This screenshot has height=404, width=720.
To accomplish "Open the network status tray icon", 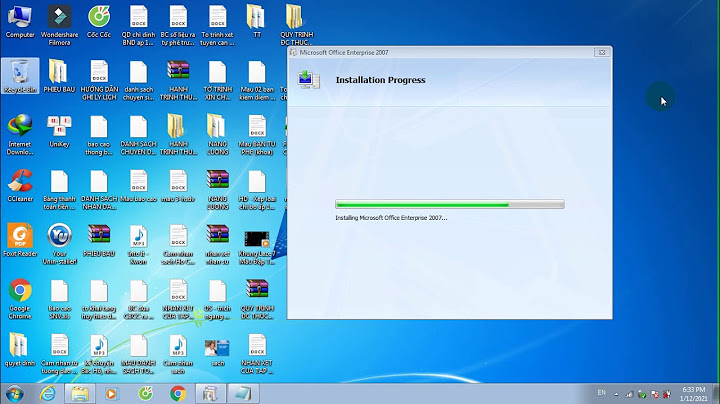I will [x=630, y=394].
